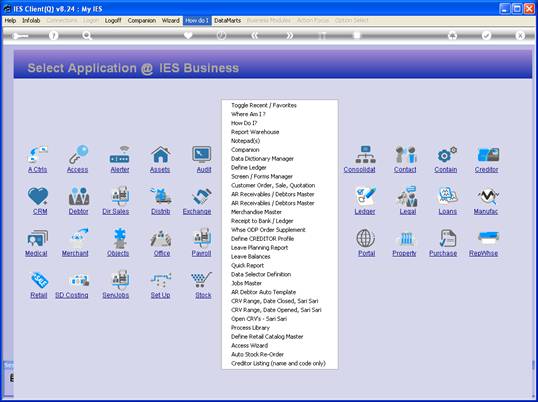Launch the Dir Sales icon
Image resolution: width=538 pixels, height=402 pixels.
(120, 196)
